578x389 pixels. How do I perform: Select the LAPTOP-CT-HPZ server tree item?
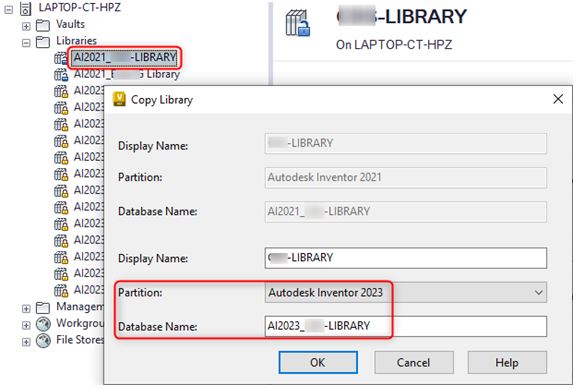(80, 7)
